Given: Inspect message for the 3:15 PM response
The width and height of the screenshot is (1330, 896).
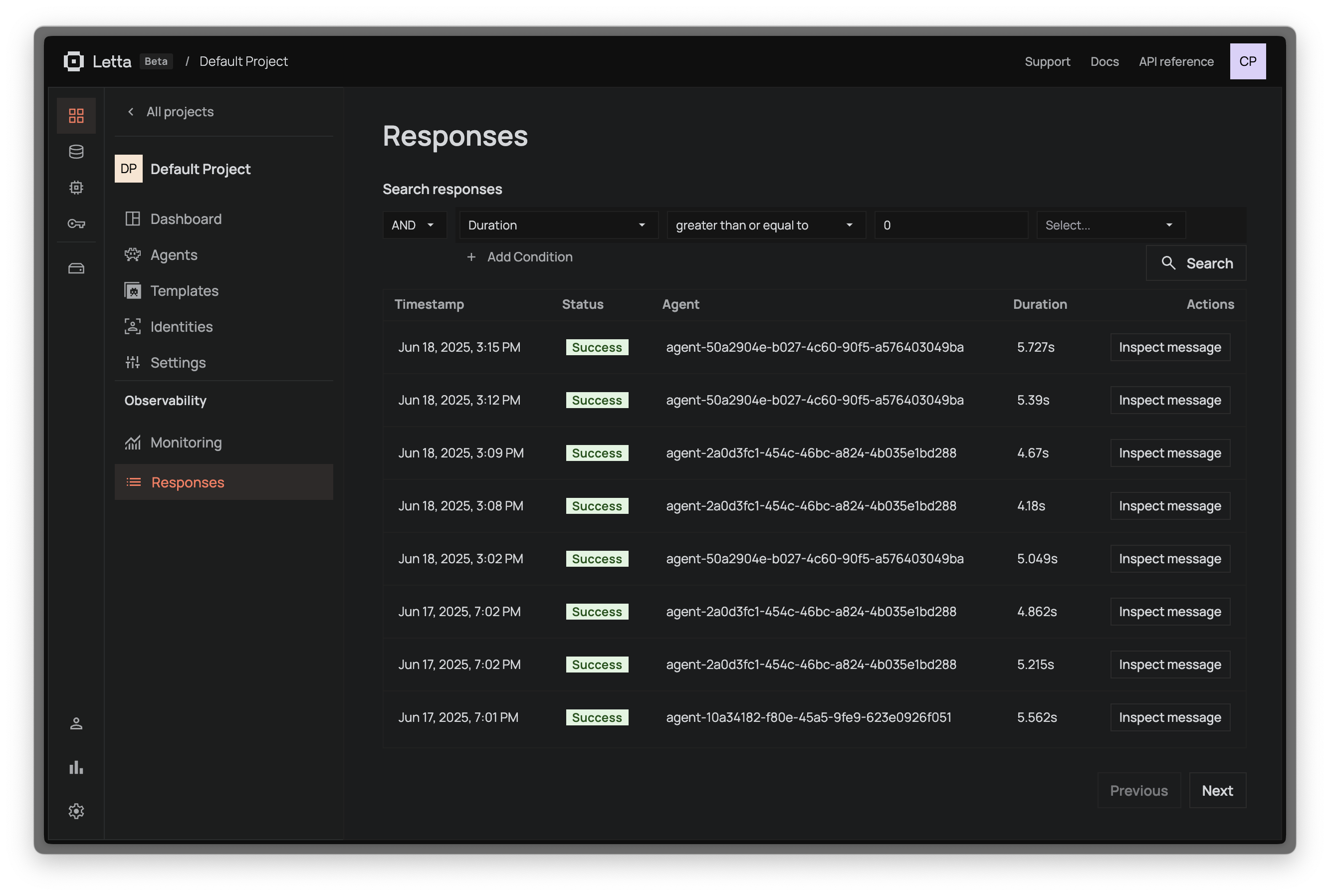Looking at the screenshot, I should click(x=1169, y=347).
